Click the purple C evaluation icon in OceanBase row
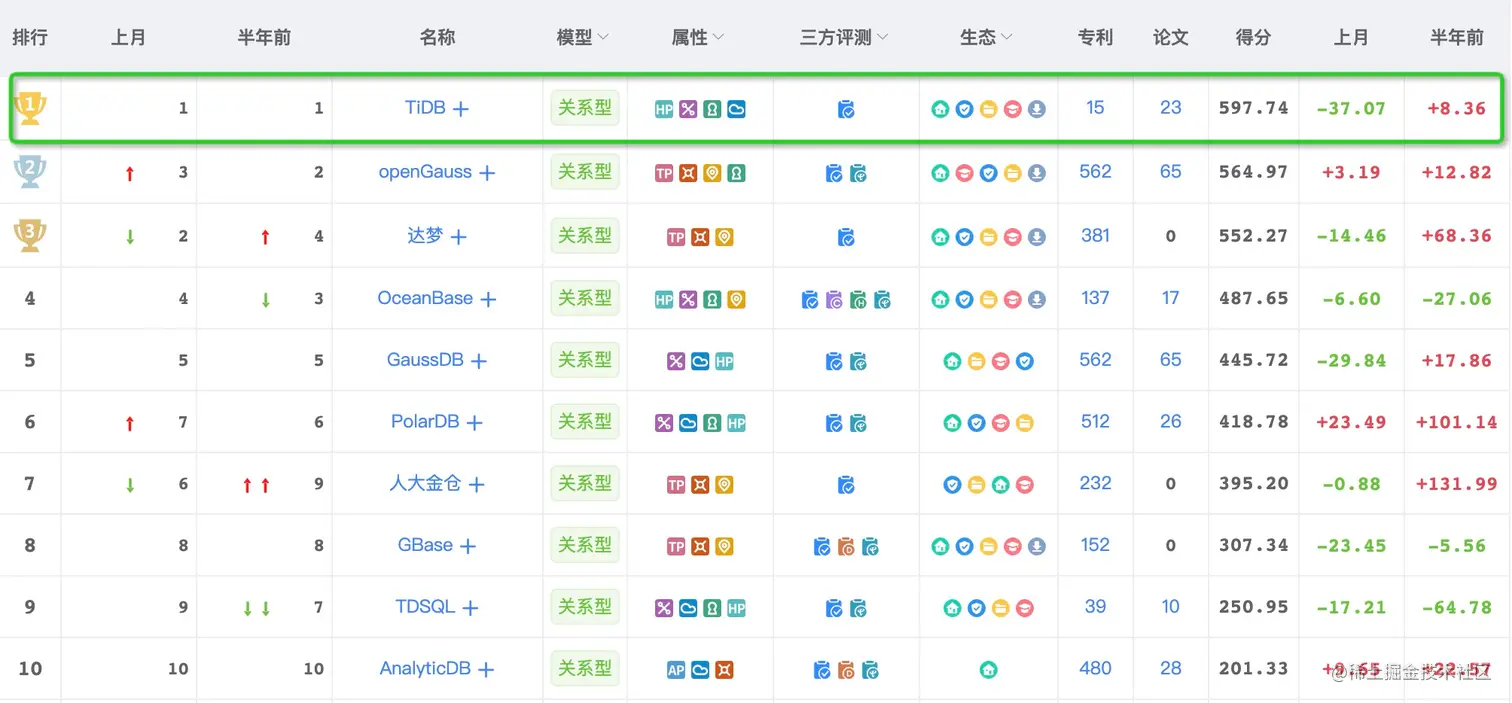Image resolution: width=1512 pixels, height=703 pixels. tap(834, 299)
